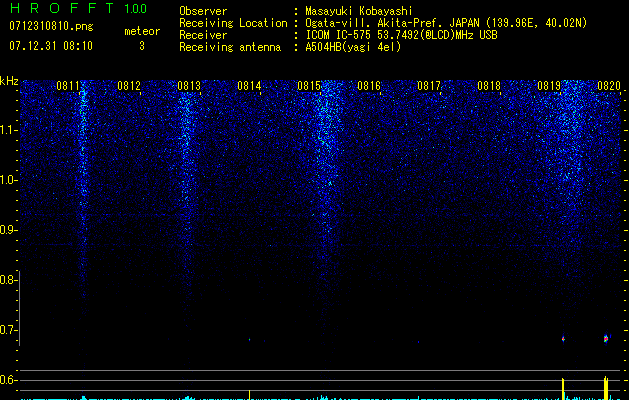Viewport: 629px width, 400px height.
Task: Click the 'Receiving Location' label
Action: pyautogui.click(x=233, y=23)
